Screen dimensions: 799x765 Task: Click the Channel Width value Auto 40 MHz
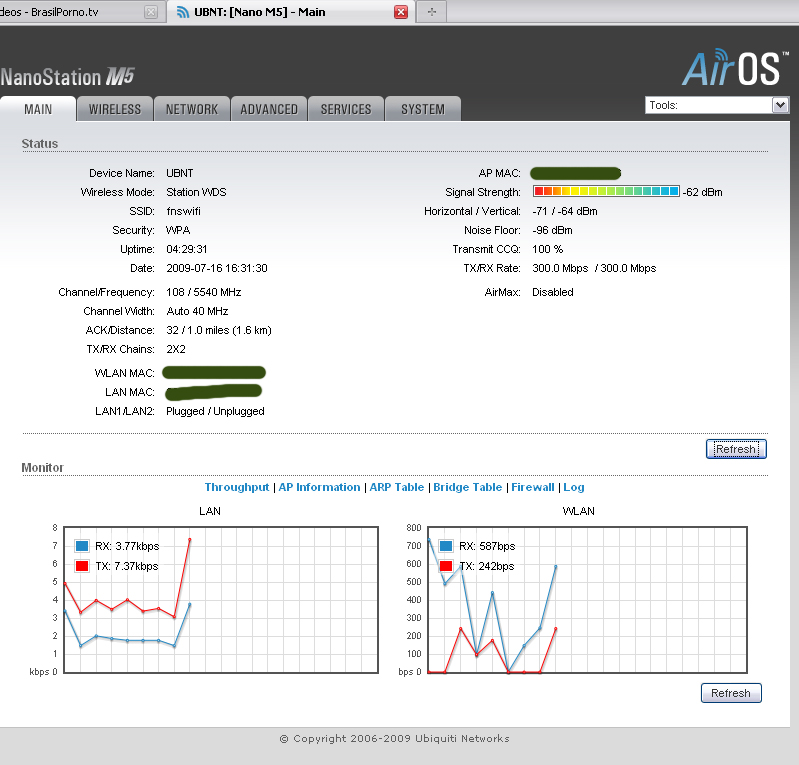pos(197,311)
